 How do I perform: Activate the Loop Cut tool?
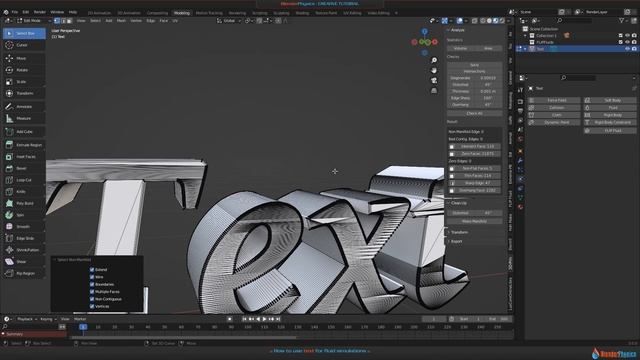click(x=24, y=180)
